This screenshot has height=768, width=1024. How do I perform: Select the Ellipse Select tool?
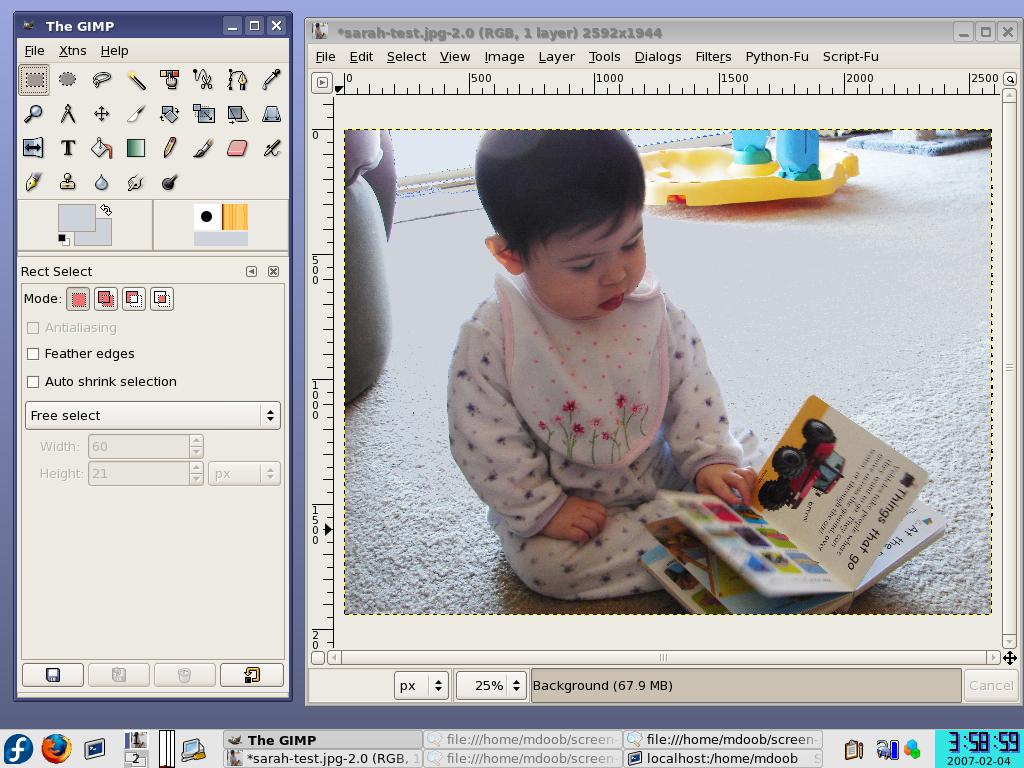67,79
